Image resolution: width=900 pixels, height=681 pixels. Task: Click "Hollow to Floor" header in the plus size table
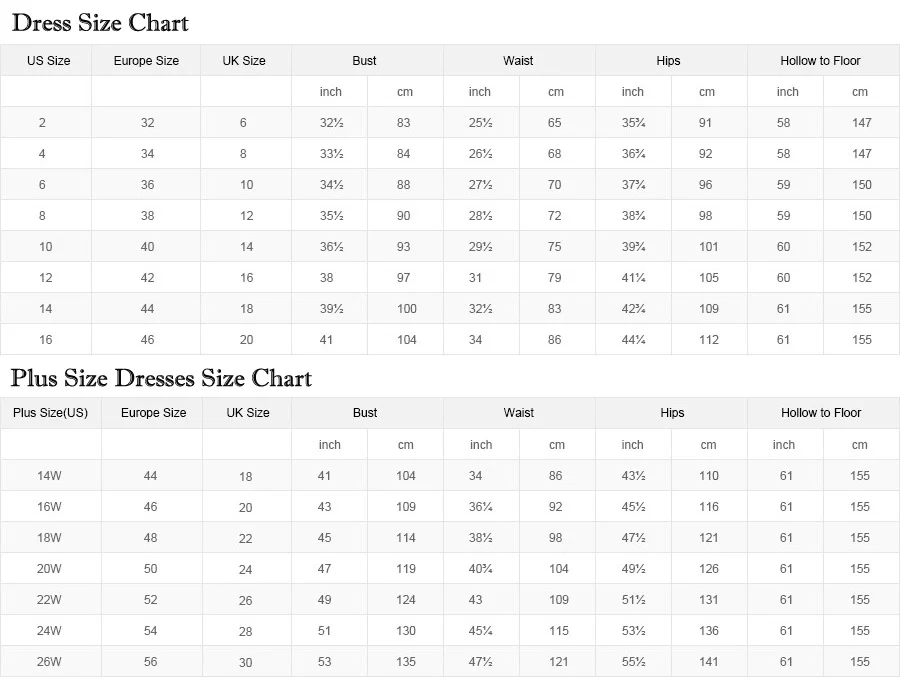(821, 413)
